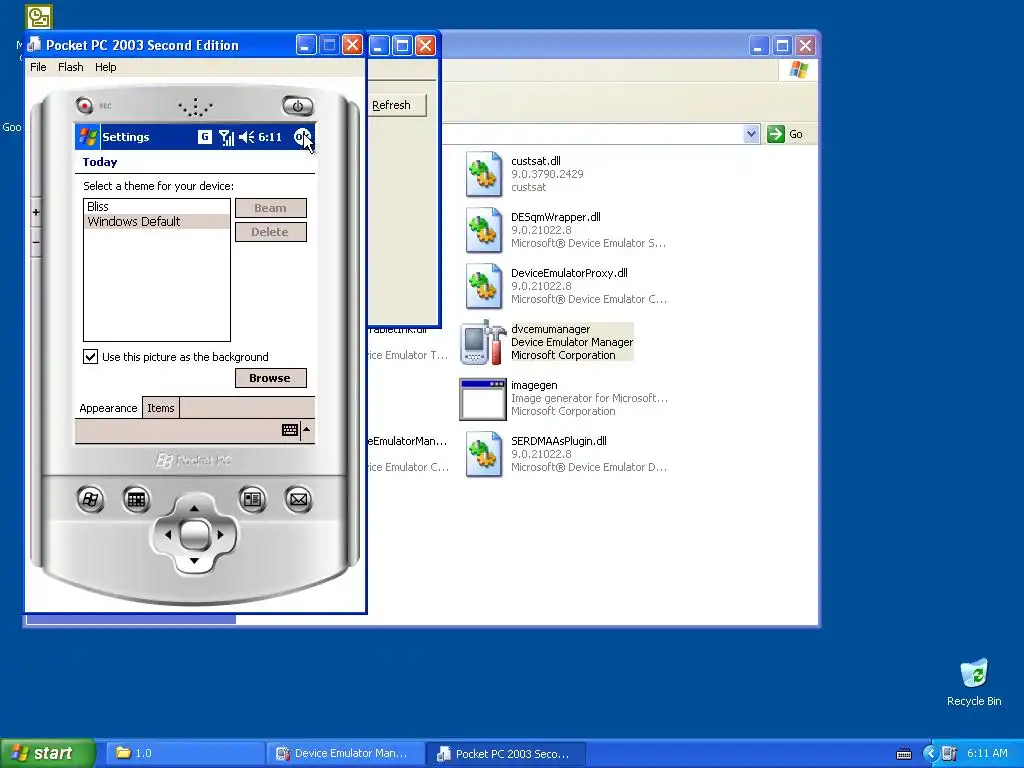Click the volume plus side button
The image size is (1024, 768).
pyautogui.click(x=36, y=212)
